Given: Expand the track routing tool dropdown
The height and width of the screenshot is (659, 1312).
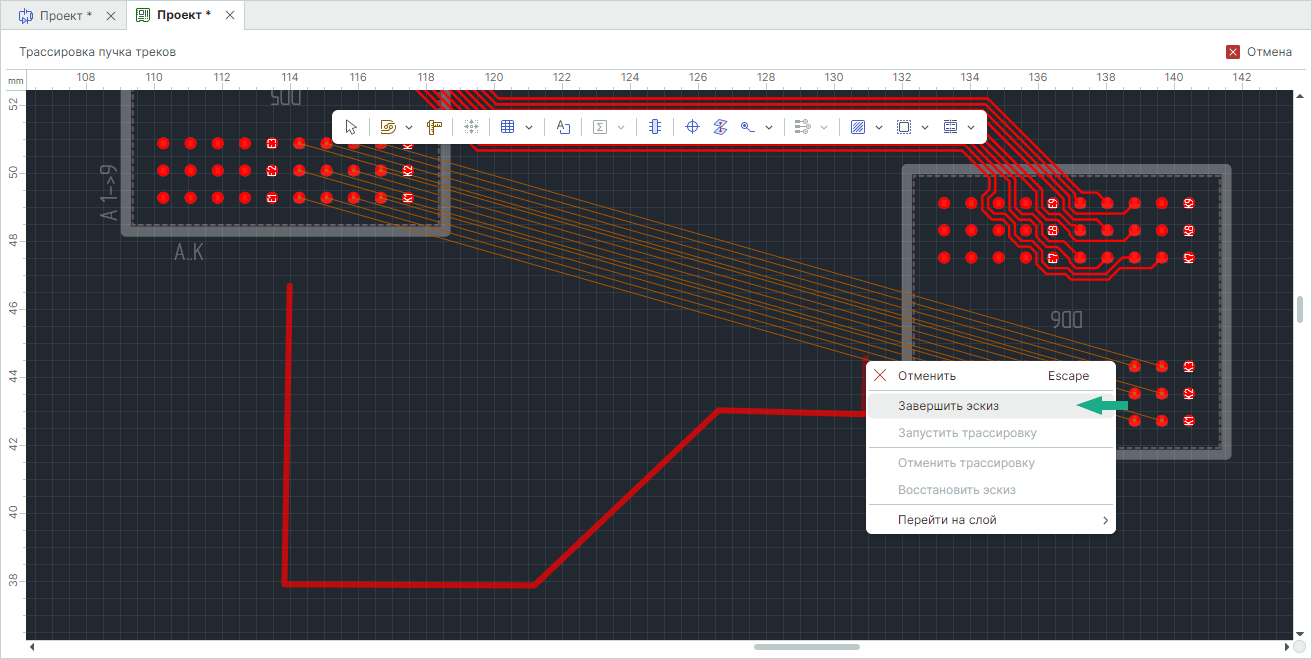Looking at the screenshot, I should [410, 127].
